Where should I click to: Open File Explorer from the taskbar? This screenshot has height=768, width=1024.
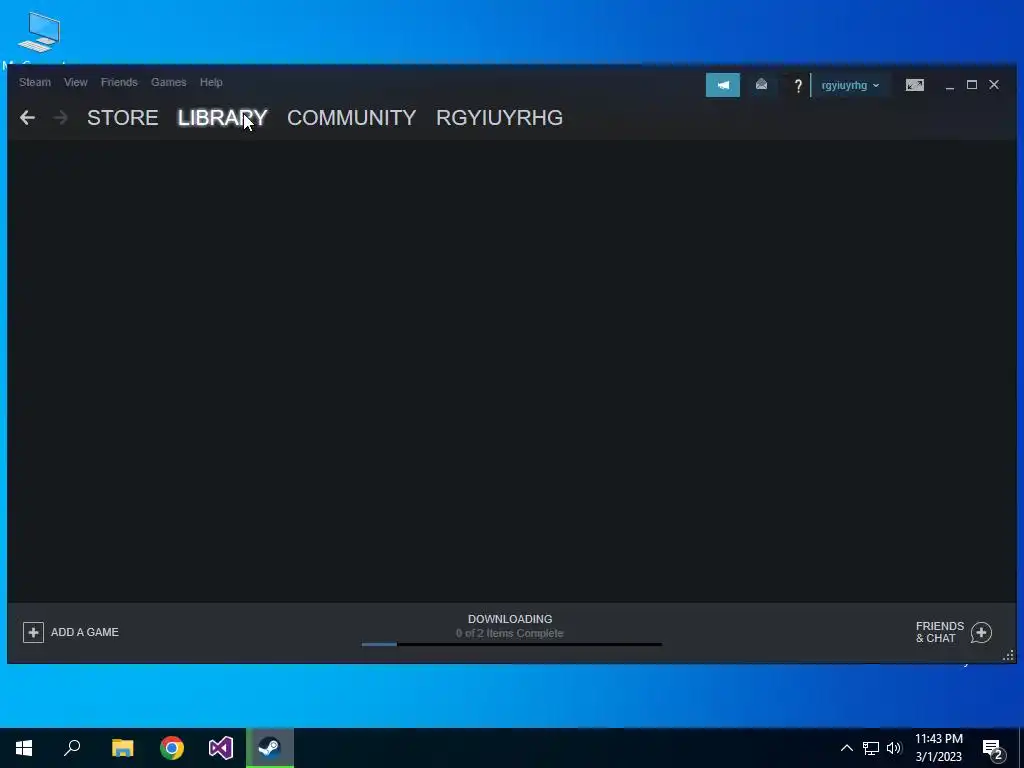(x=122, y=748)
